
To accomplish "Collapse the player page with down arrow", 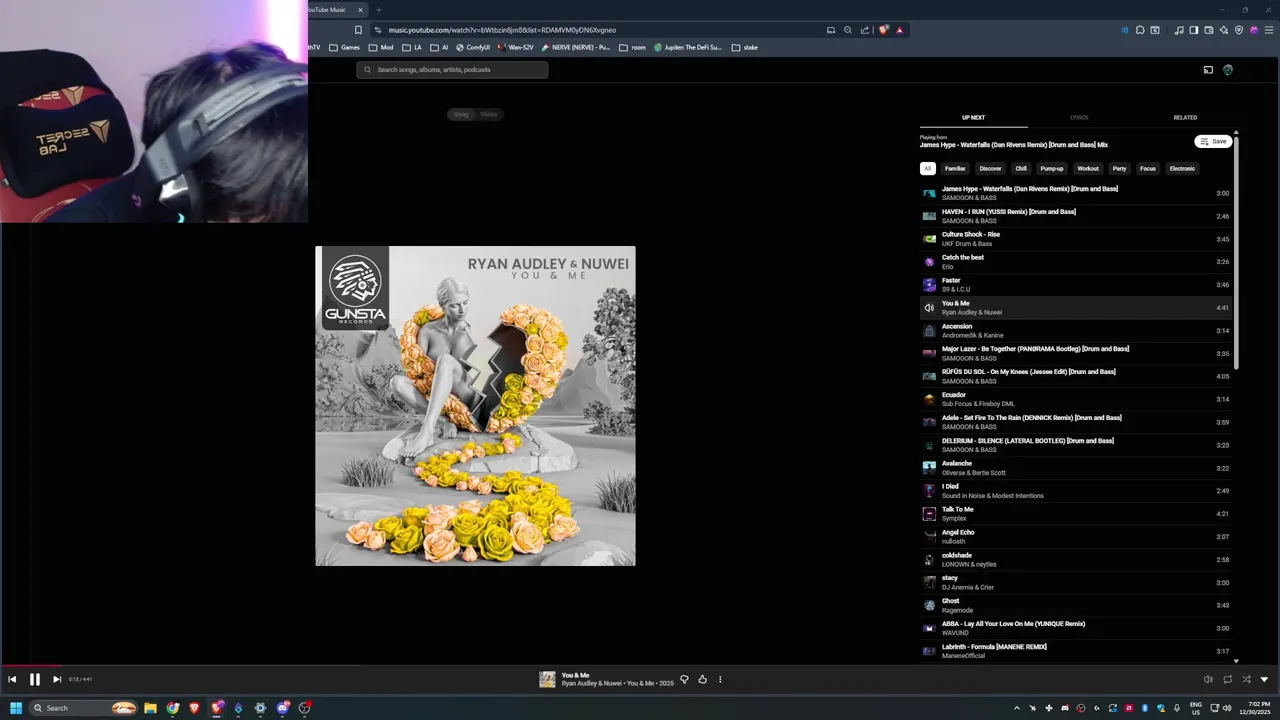I will pyautogui.click(x=1264, y=679).
